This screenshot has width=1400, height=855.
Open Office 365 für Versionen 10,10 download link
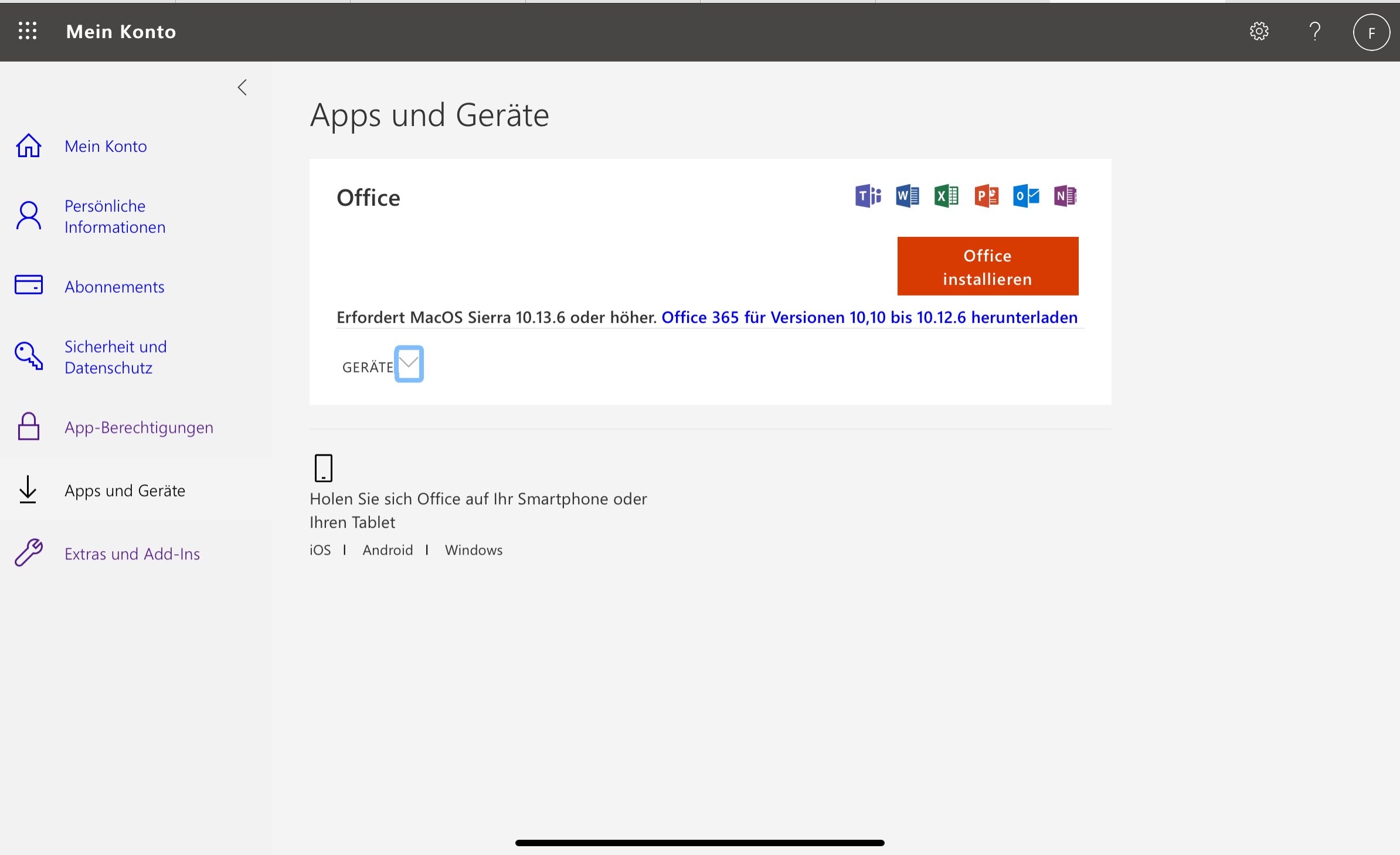click(869, 317)
